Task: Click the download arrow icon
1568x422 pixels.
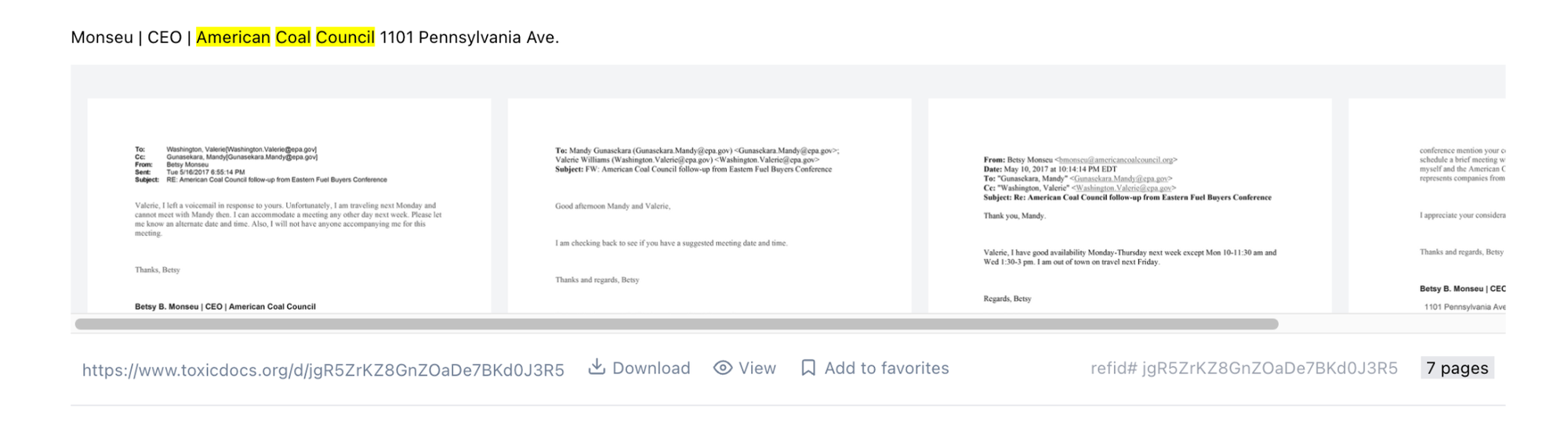Action: pyautogui.click(x=597, y=367)
